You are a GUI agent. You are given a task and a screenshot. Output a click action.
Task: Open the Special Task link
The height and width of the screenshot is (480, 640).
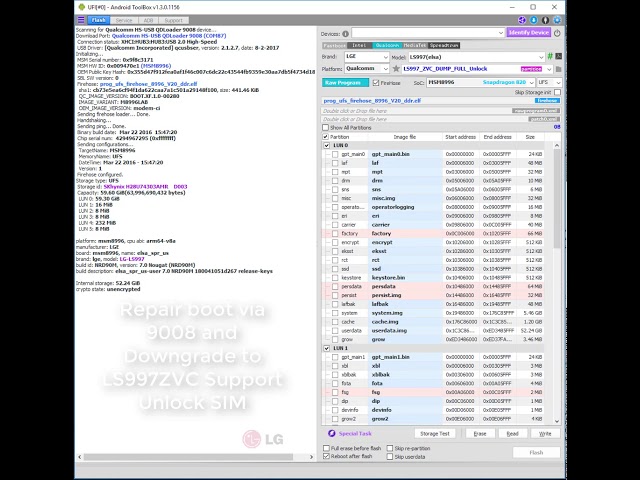[x=355, y=433]
